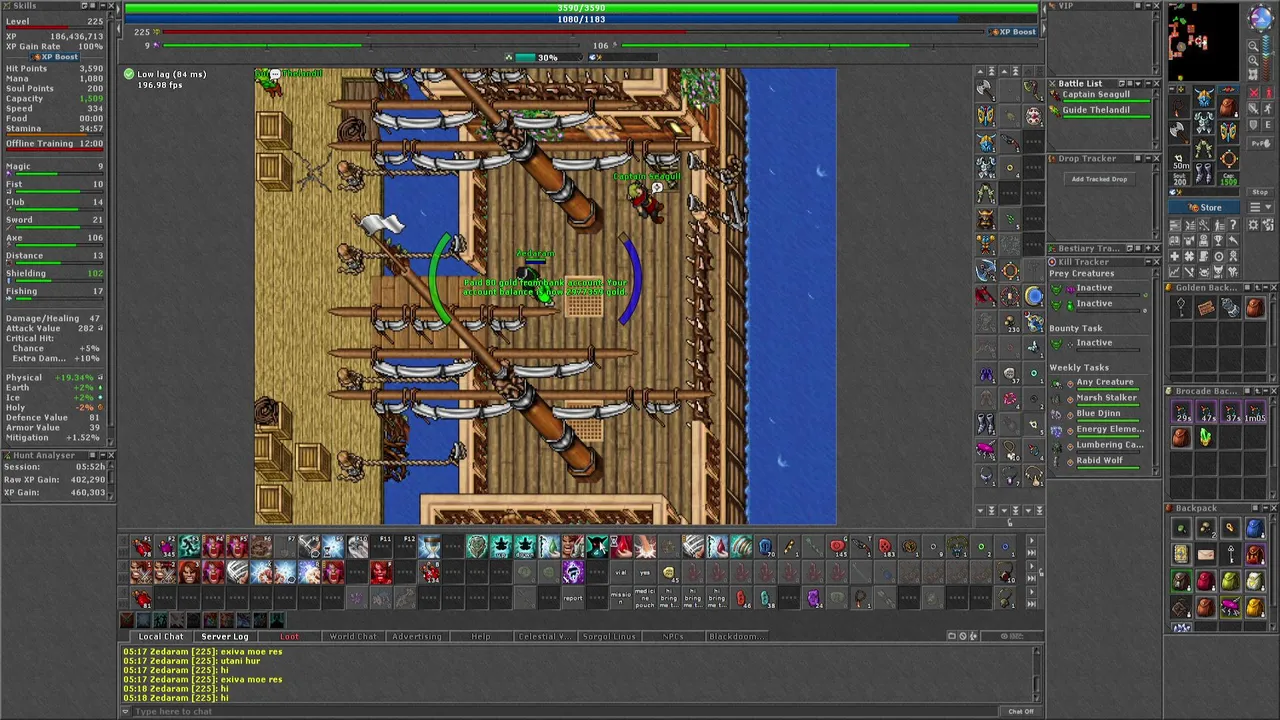Screen dimensions: 1280x720
Task: Collapse the Kill Tracker panel
Action: pos(1148,262)
